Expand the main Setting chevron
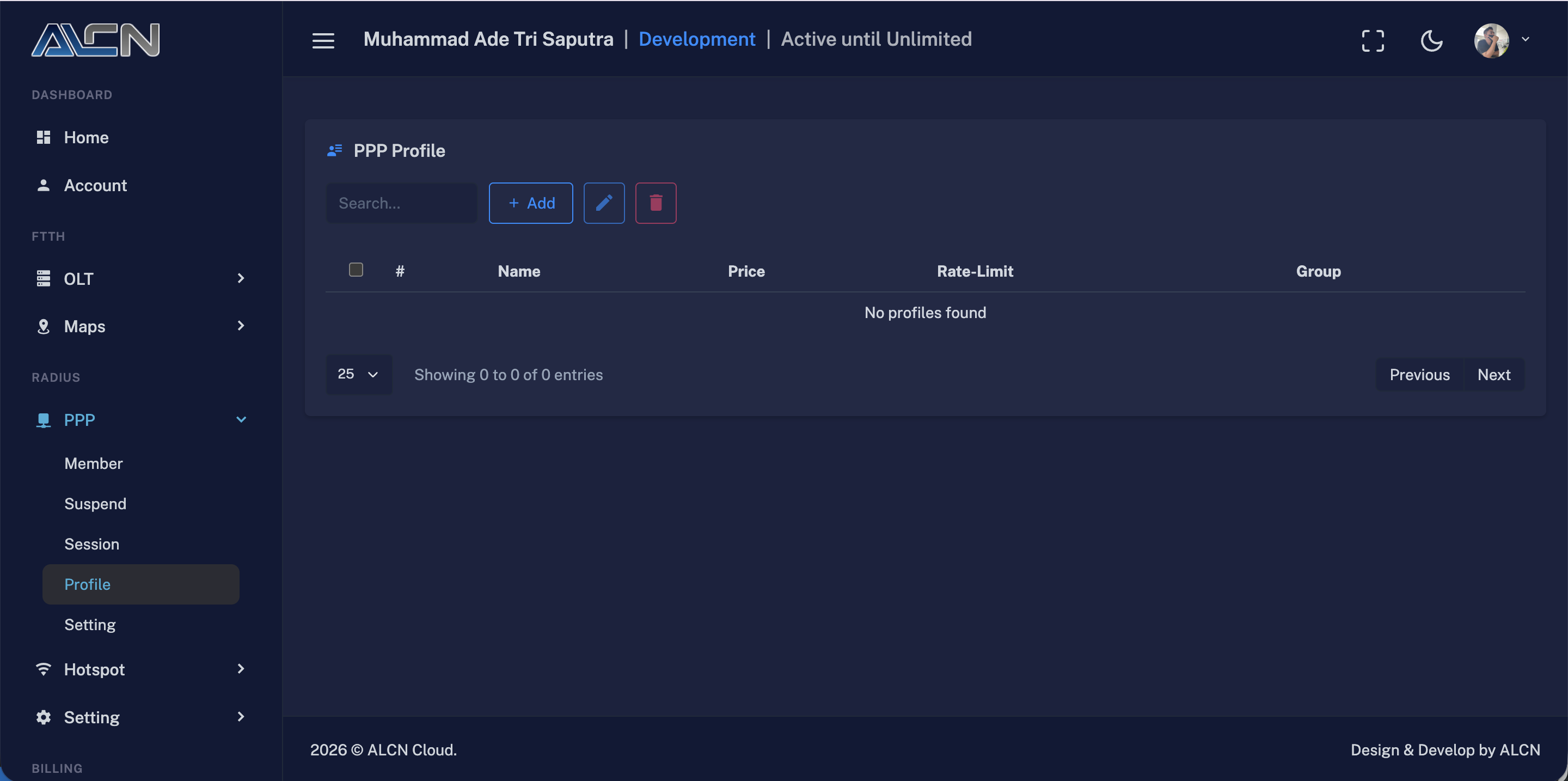This screenshot has height=781, width=1568. [x=241, y=717]
